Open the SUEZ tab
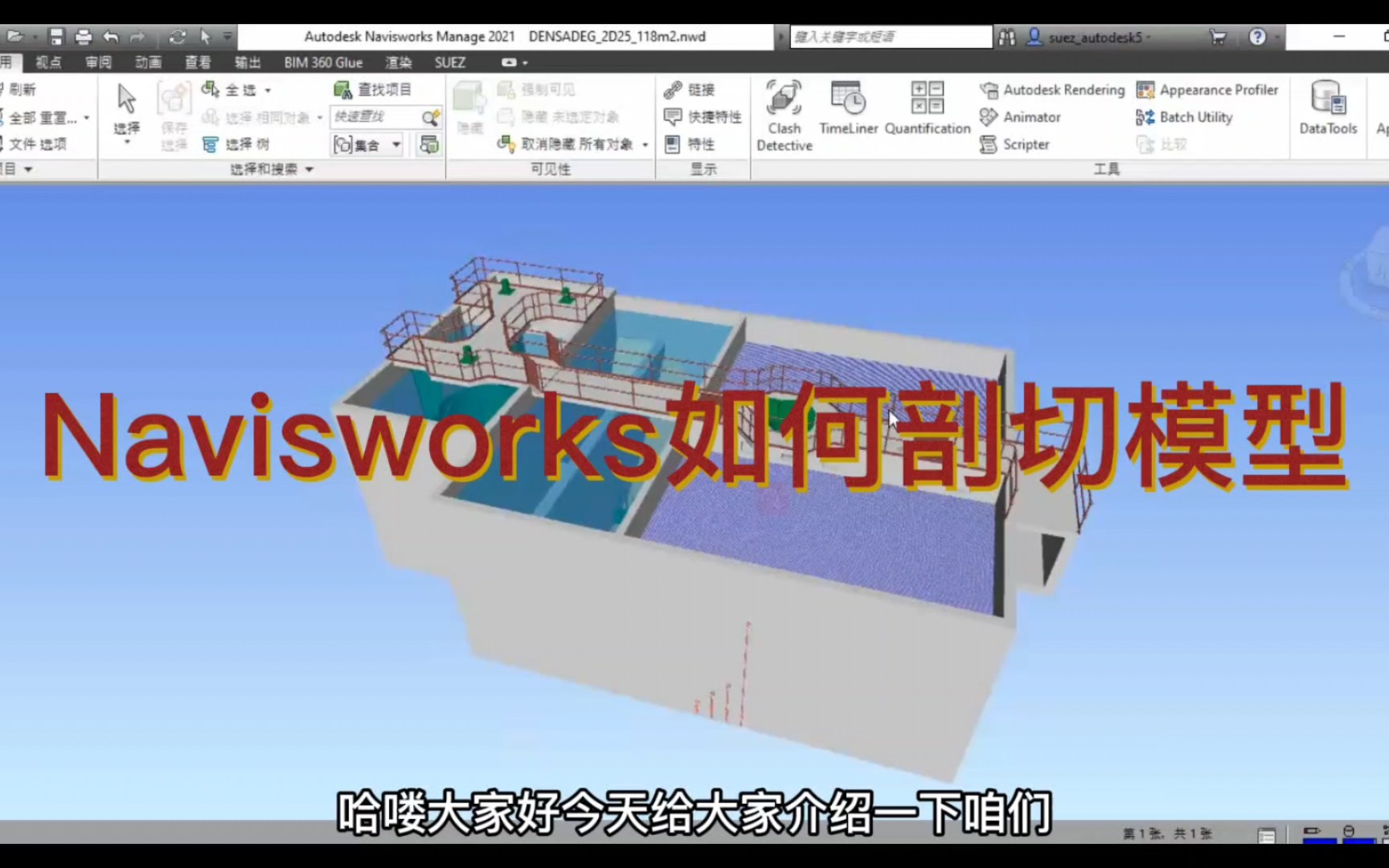Screen dimensions: 1389x868 (450, 62)
